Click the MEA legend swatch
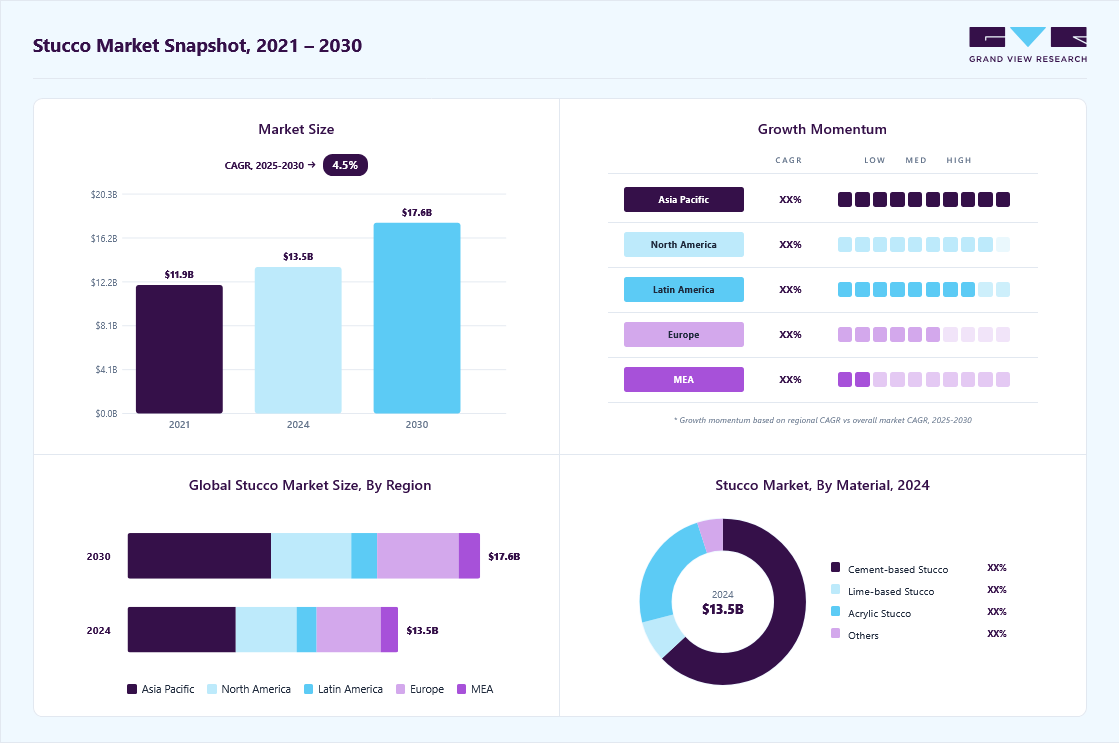This screenshot has height=743, width=1120. (461, 689)
